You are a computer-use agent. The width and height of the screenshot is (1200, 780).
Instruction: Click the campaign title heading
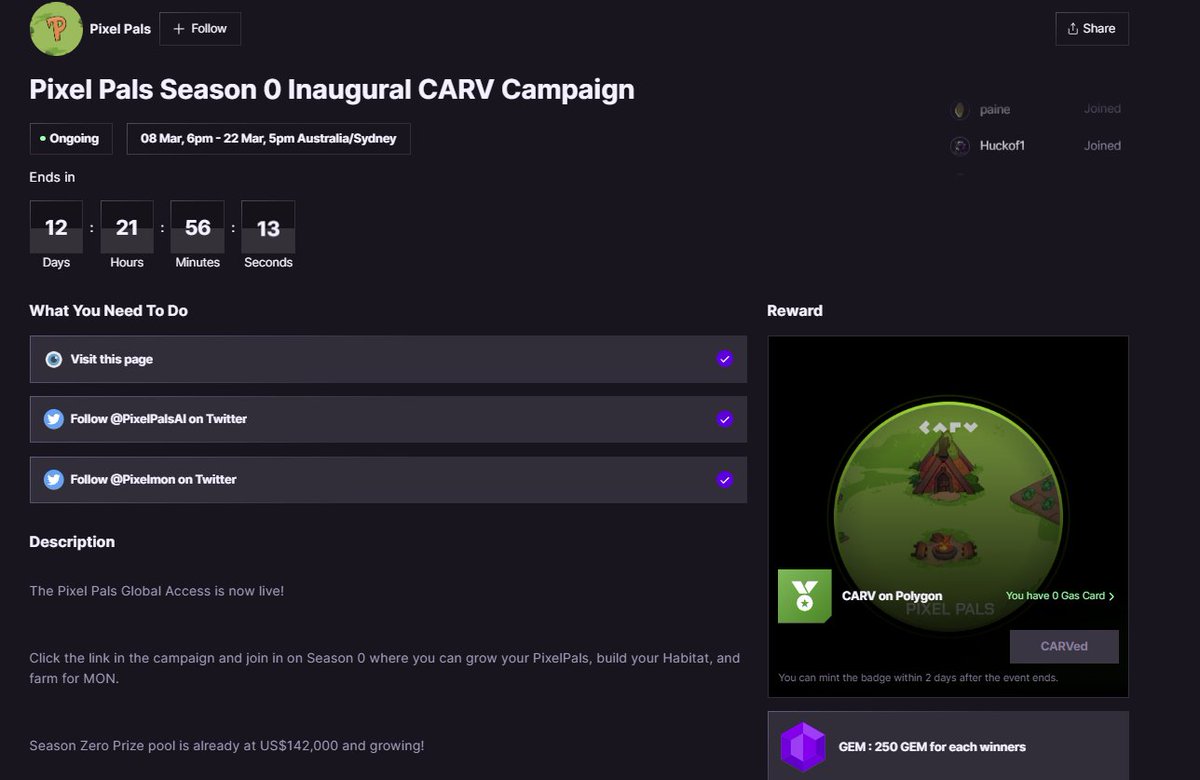332,89
